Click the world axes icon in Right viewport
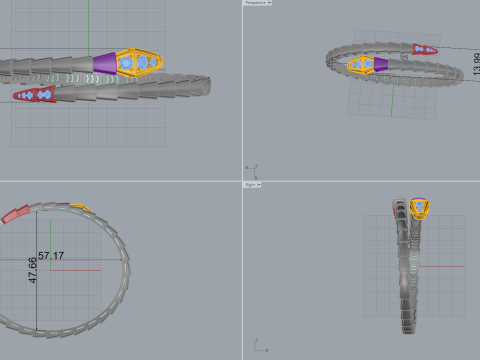480x360 pixels. pyautogui.click(x=261, y=346)
